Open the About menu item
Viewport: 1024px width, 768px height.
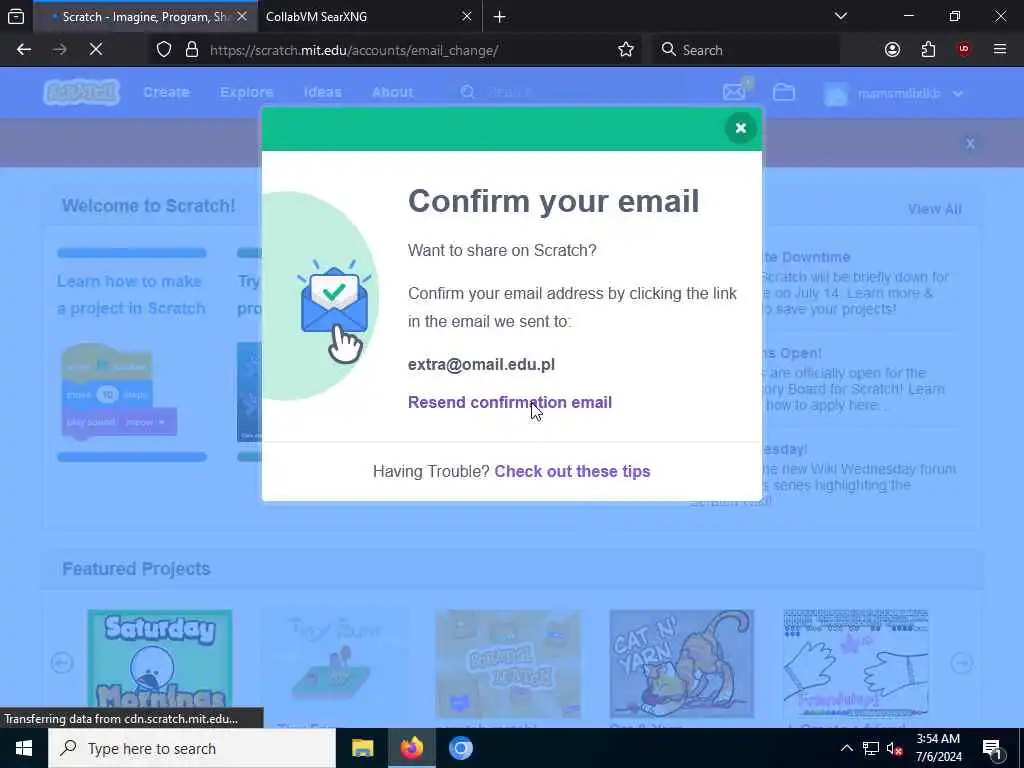pyautogui.click(x=392, y=93)
